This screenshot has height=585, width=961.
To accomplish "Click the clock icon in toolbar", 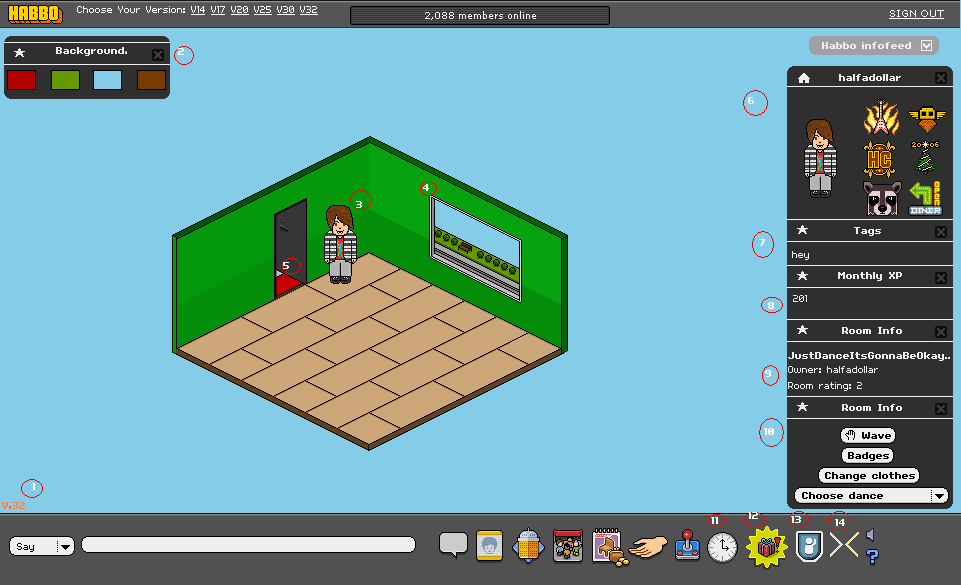I will coord(723,547).
